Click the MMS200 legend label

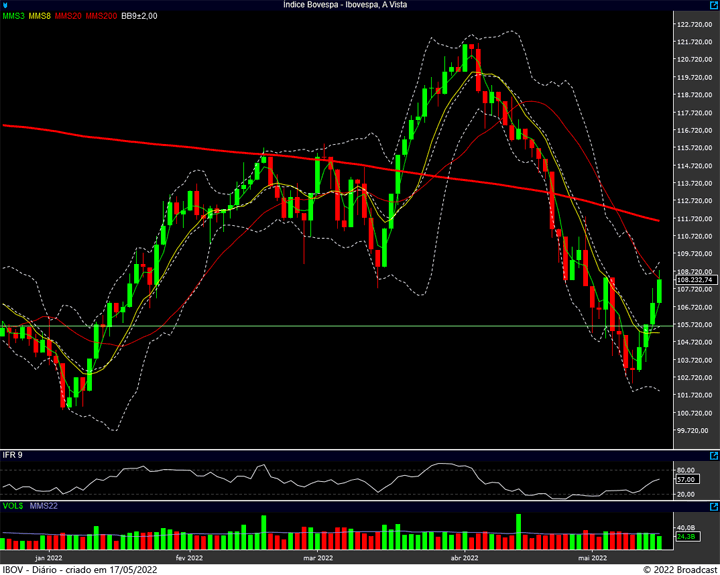click(x=101, y=16)
